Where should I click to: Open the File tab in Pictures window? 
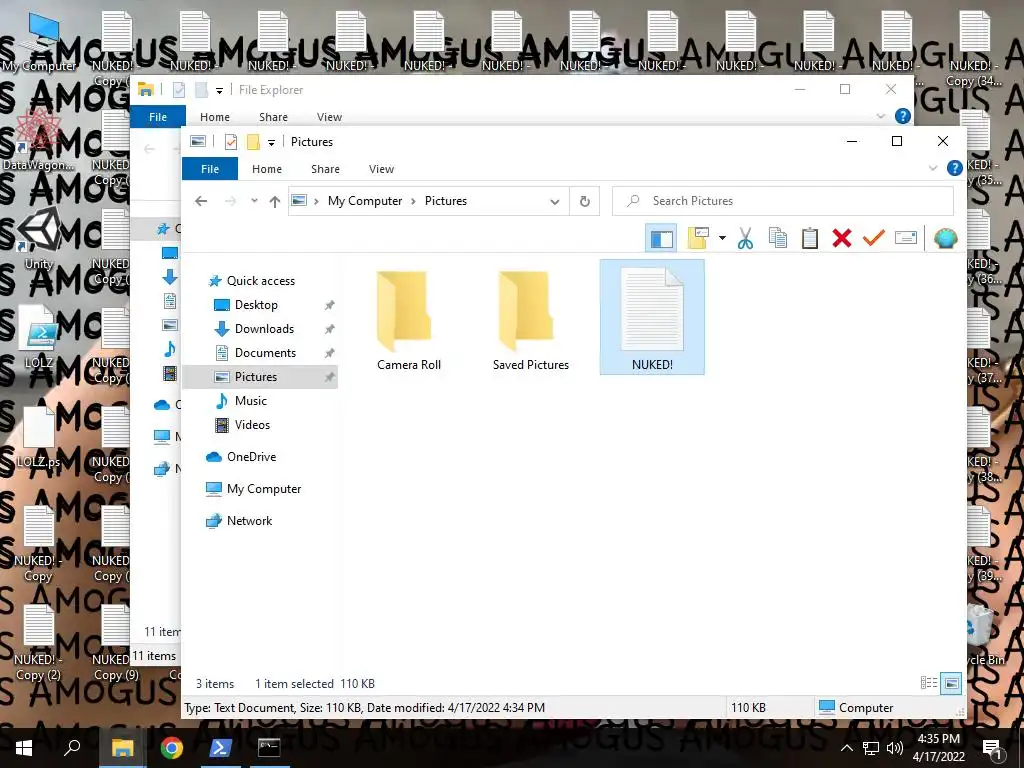coord(210,168)
